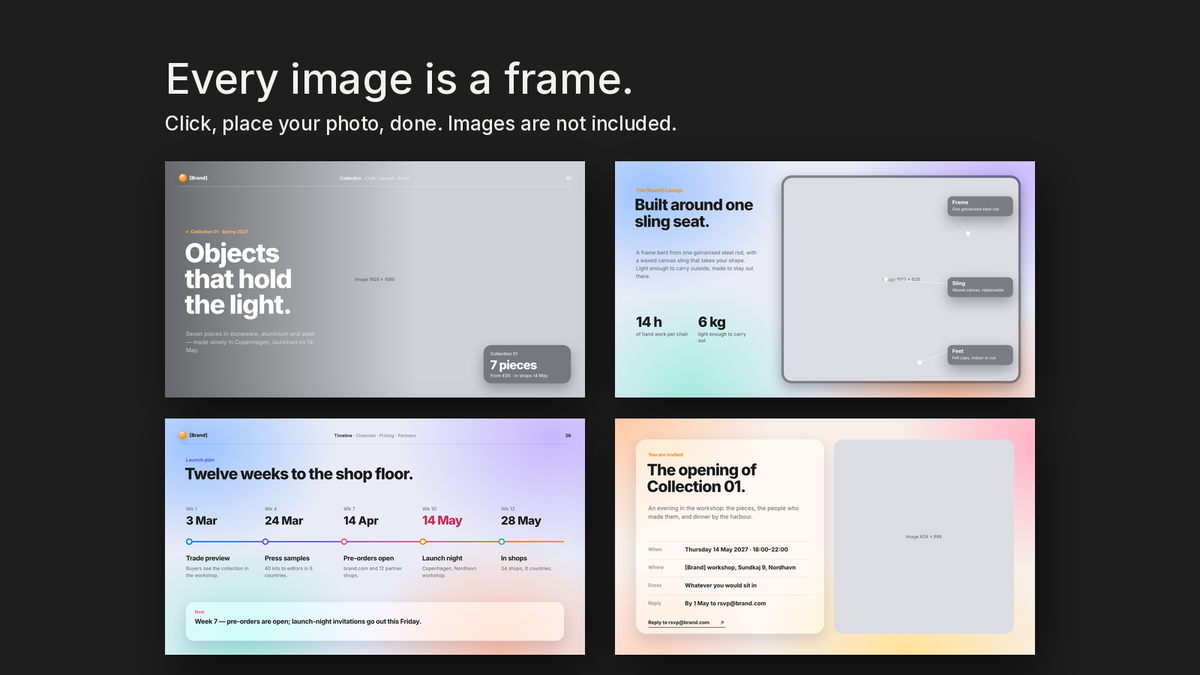Click the Image 1920 × 1080 placeholder
1200x675 pixels.
click(375, 279)
